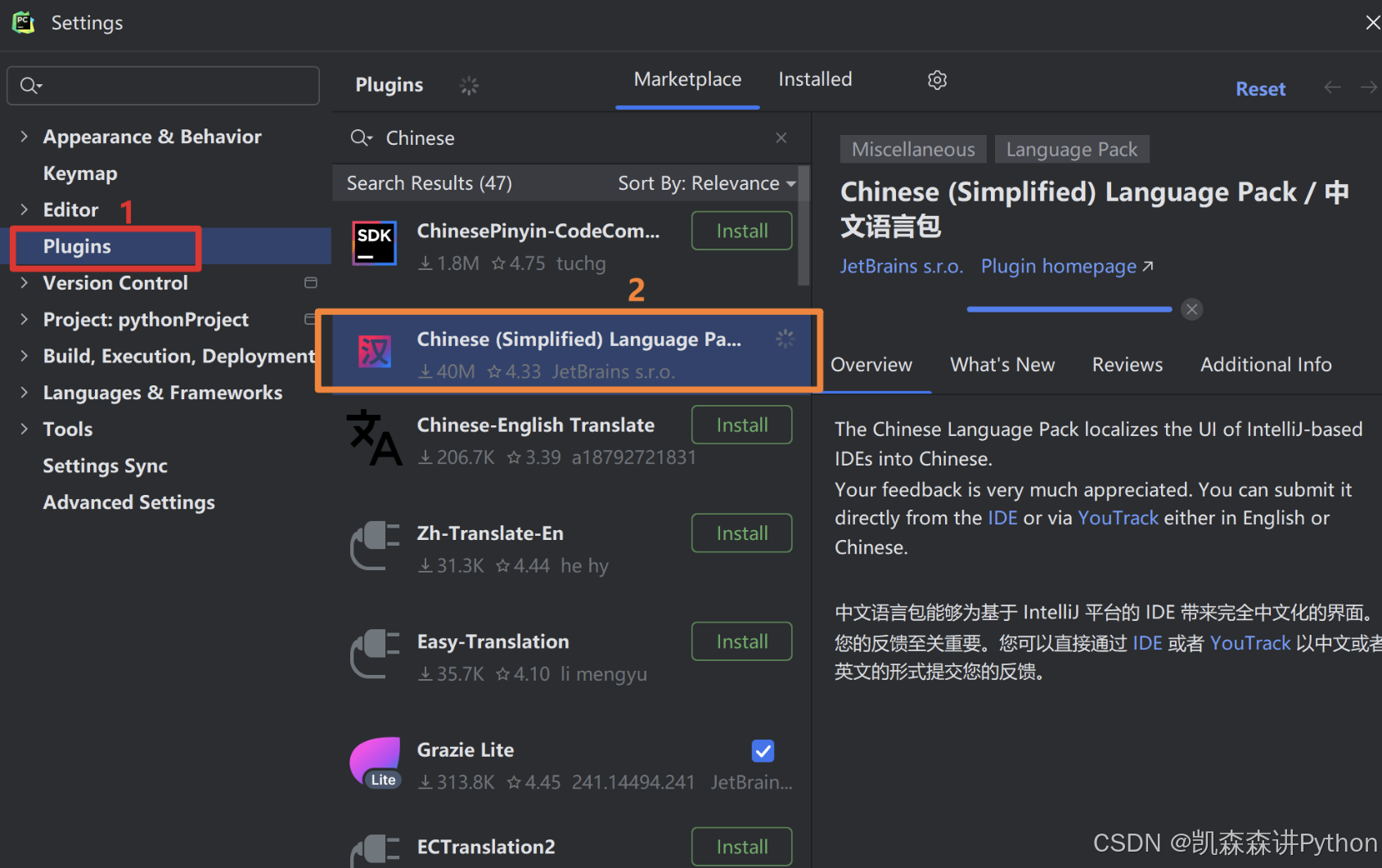Viewport: 1382px width, 868px height.
Task: Open the Plugin homepage link
Action: click(1067, 267)
